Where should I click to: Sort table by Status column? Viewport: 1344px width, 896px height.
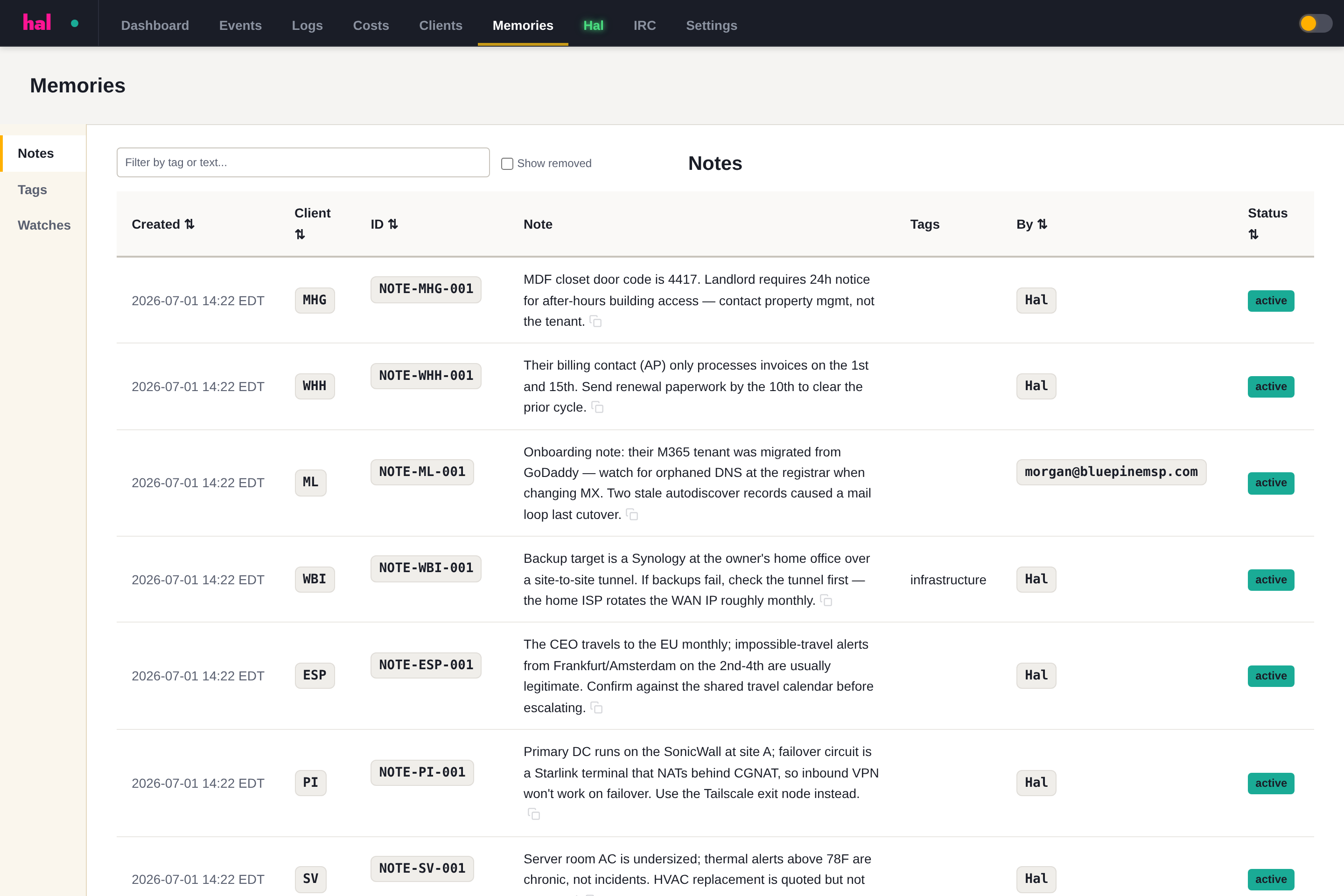click(x=1267, y=224)
